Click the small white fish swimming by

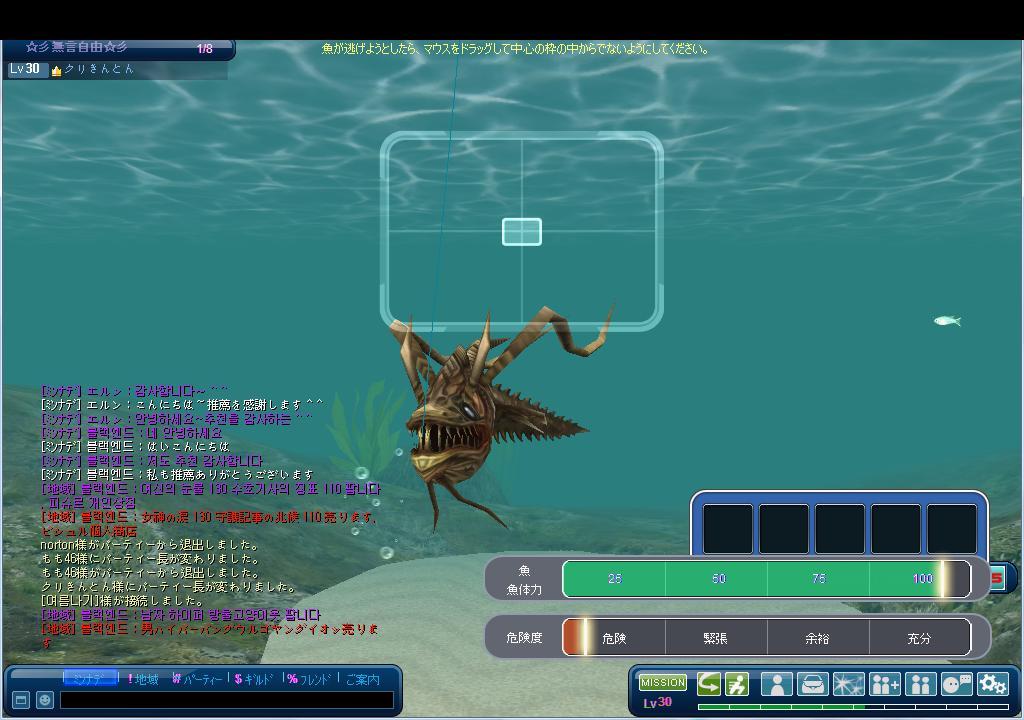948,320
